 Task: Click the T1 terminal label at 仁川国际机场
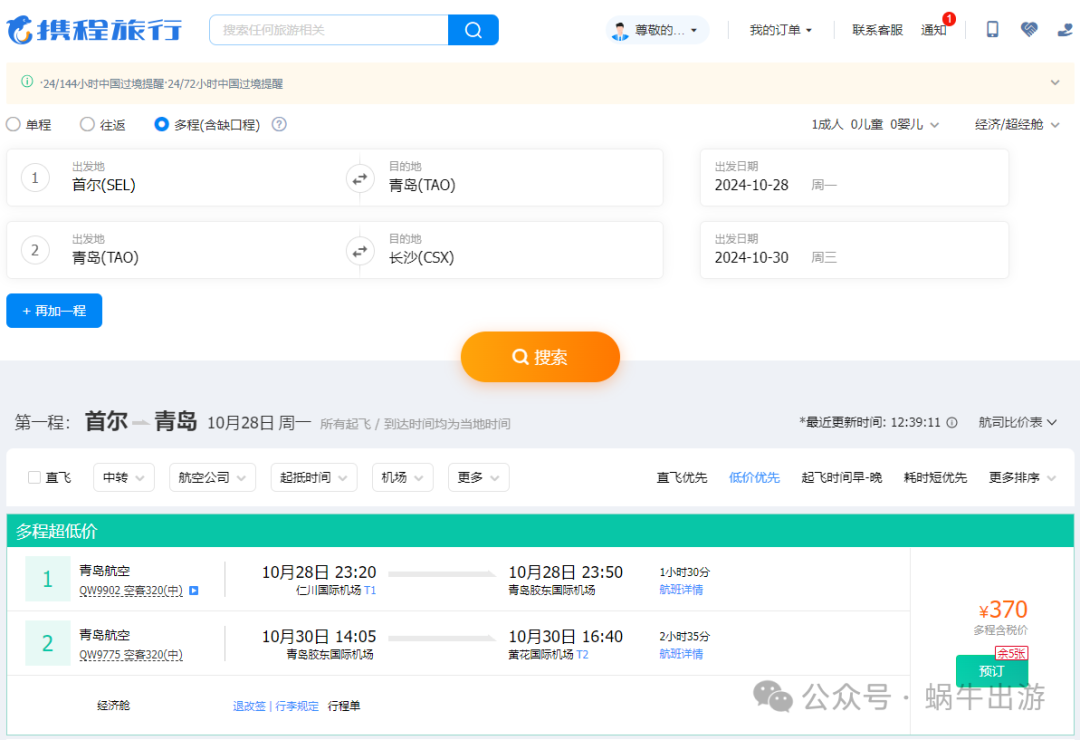pyautogui.click(x=370, y=590)
